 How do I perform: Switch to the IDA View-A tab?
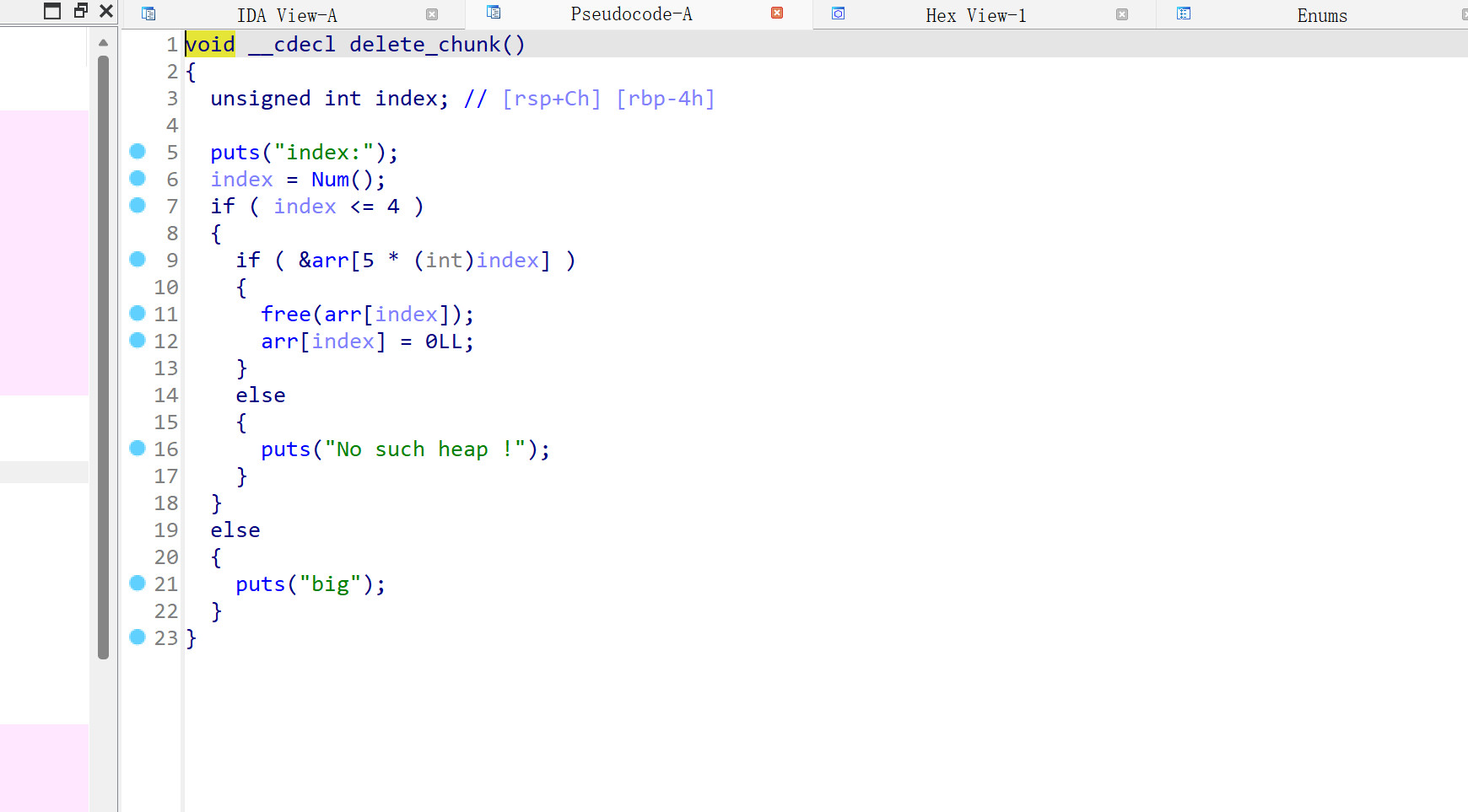click(287, 15)
